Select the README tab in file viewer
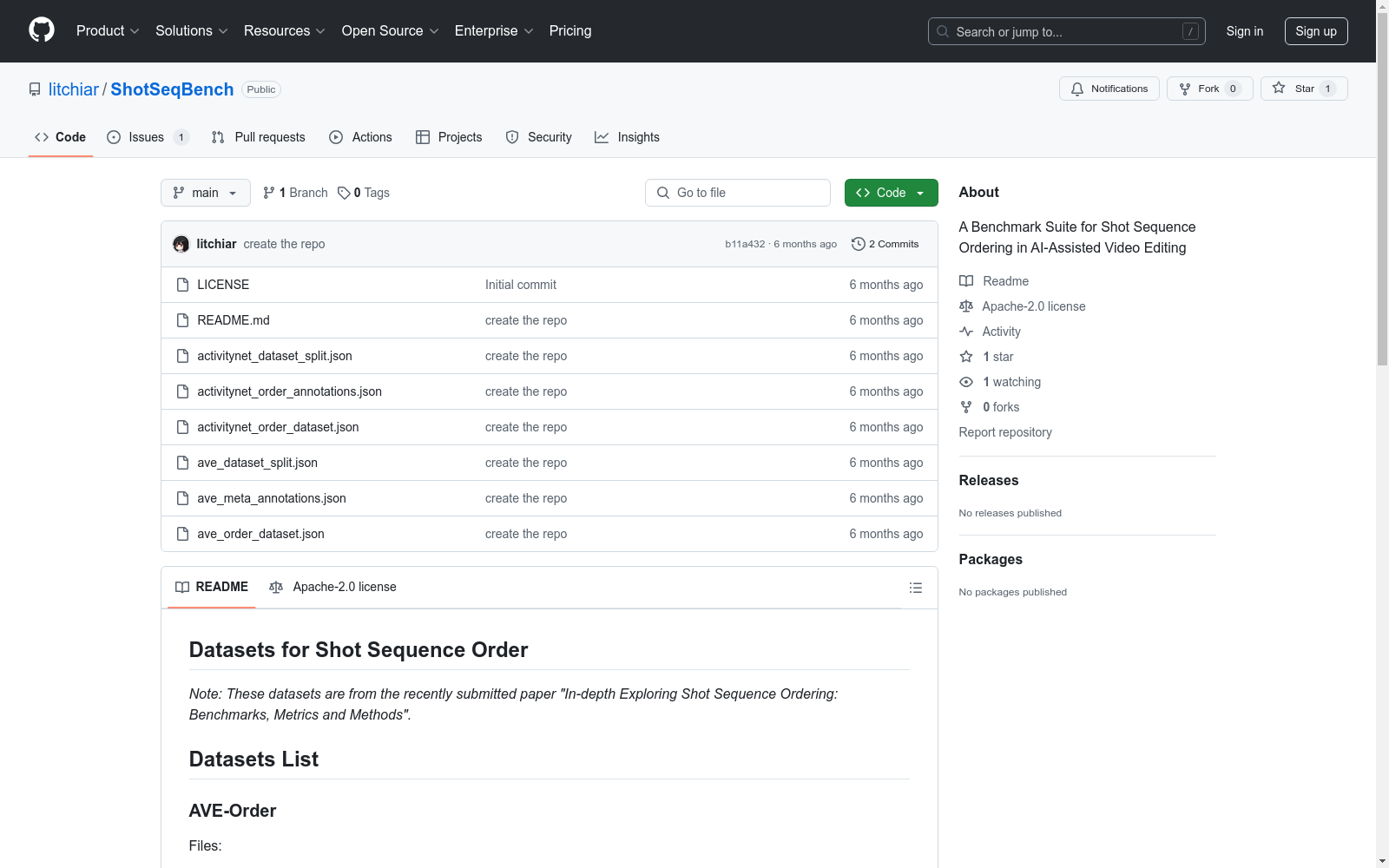This screenshot has width=1389, height=868. pyautogui.click(x=212, y=588)
